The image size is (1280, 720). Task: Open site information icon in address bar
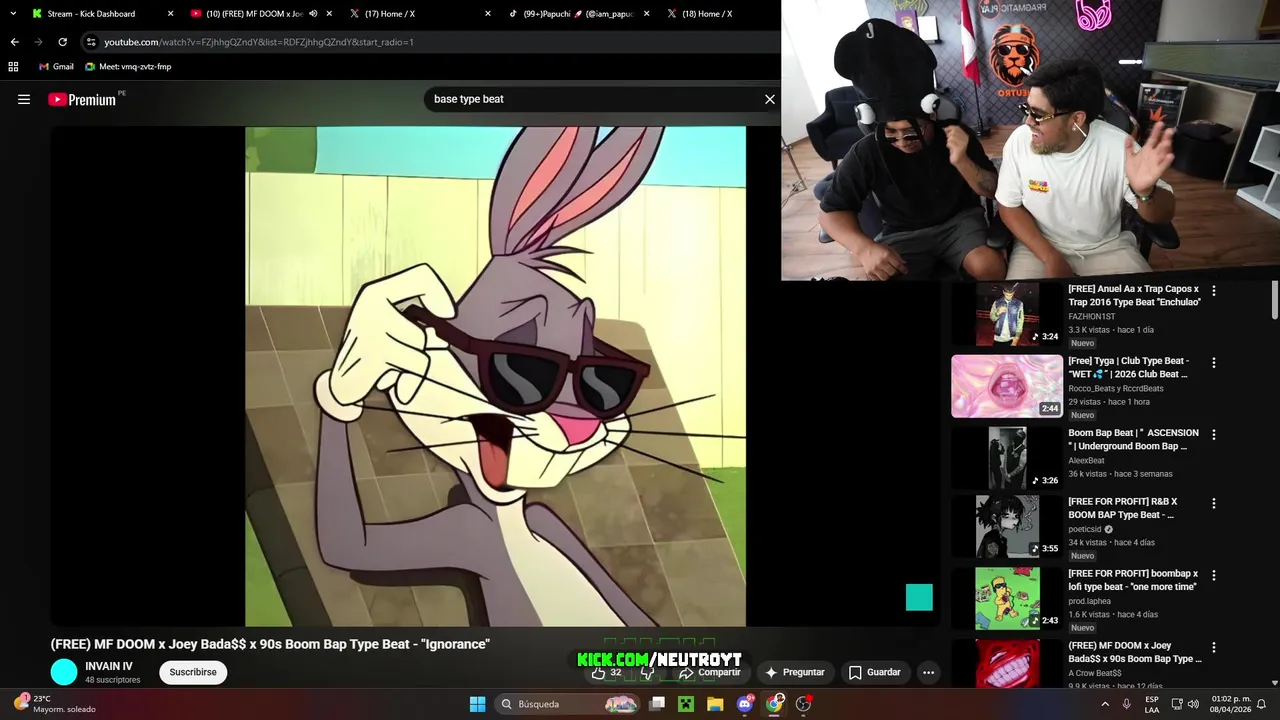[x=91, y=42]
